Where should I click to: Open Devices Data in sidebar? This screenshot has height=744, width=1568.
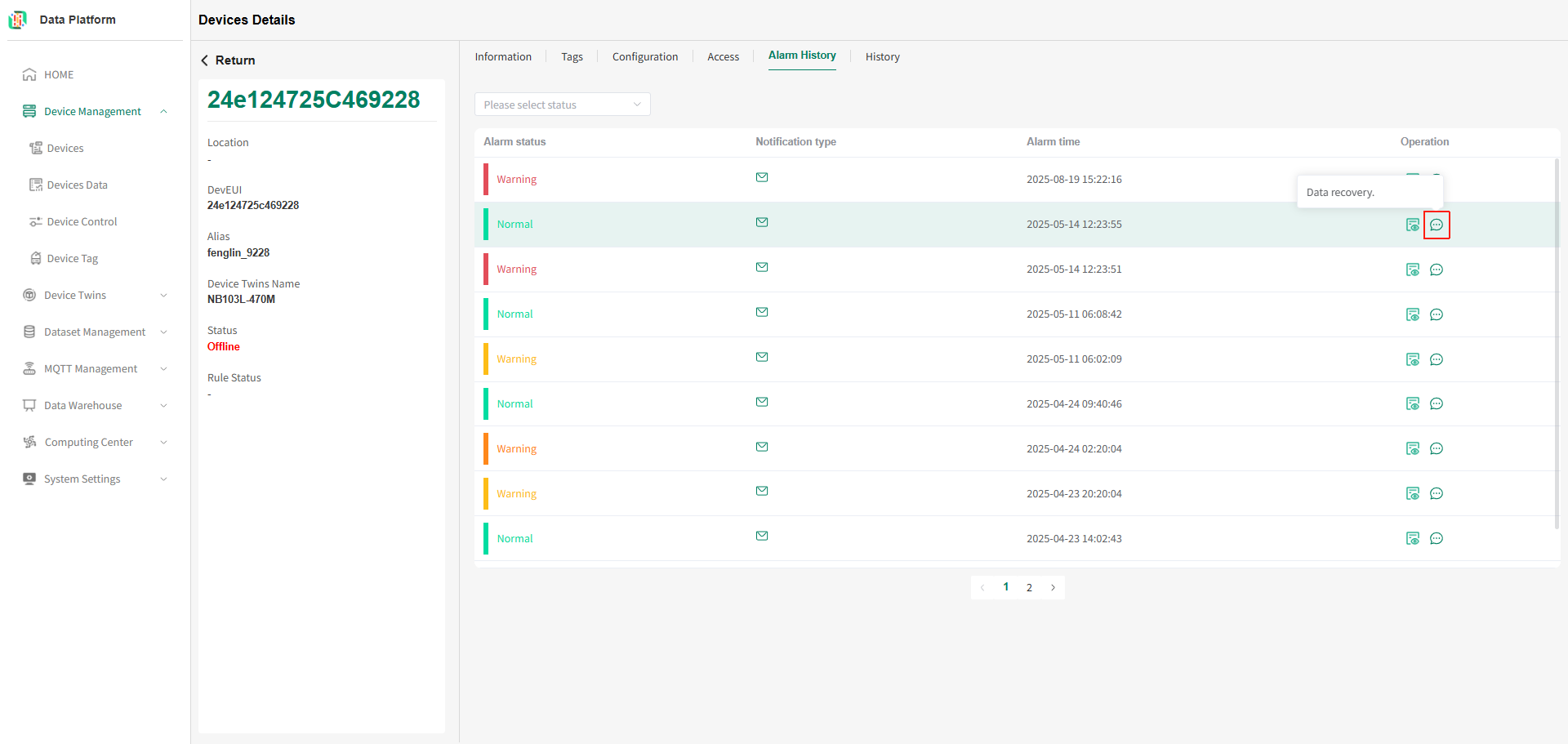click(x=77, y=185)
